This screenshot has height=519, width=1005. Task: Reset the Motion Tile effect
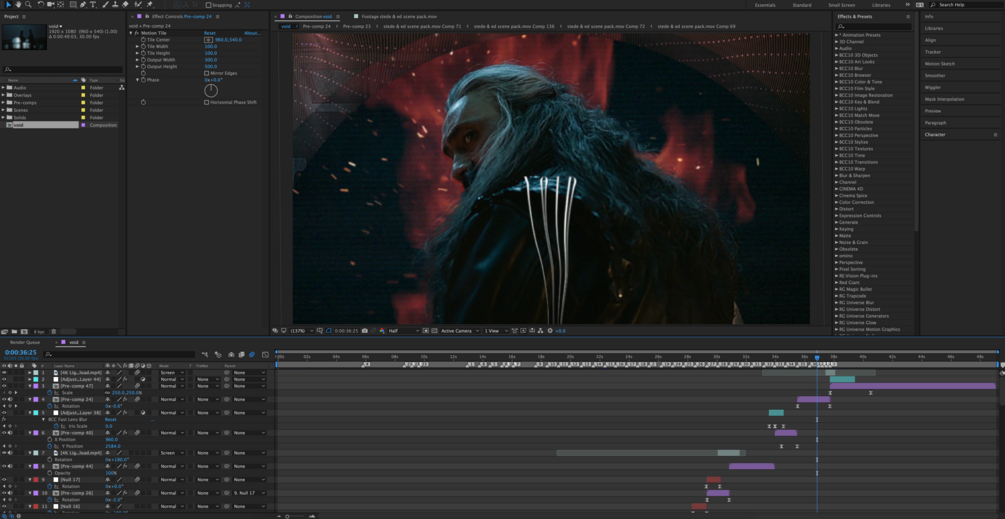(x=210, y=33)
